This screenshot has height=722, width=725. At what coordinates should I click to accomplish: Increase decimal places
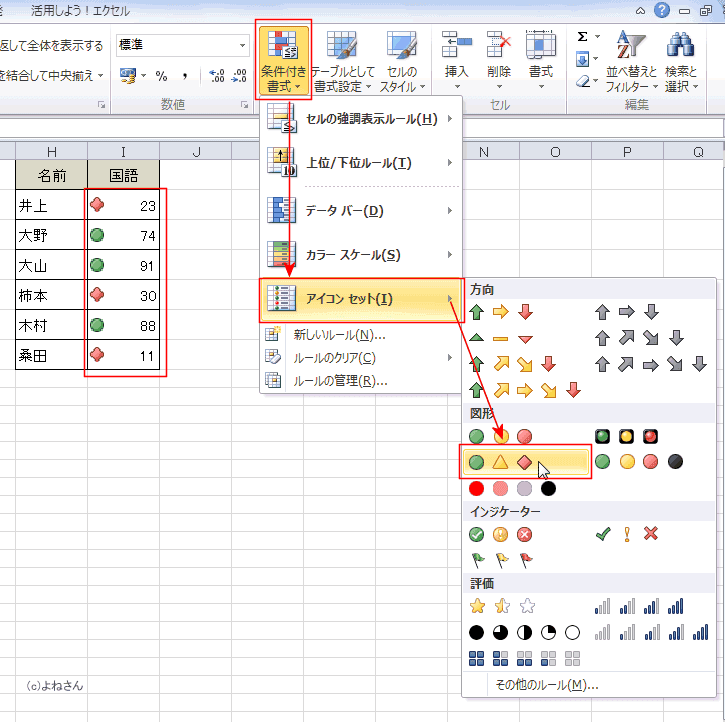click(x=217, y=76)
